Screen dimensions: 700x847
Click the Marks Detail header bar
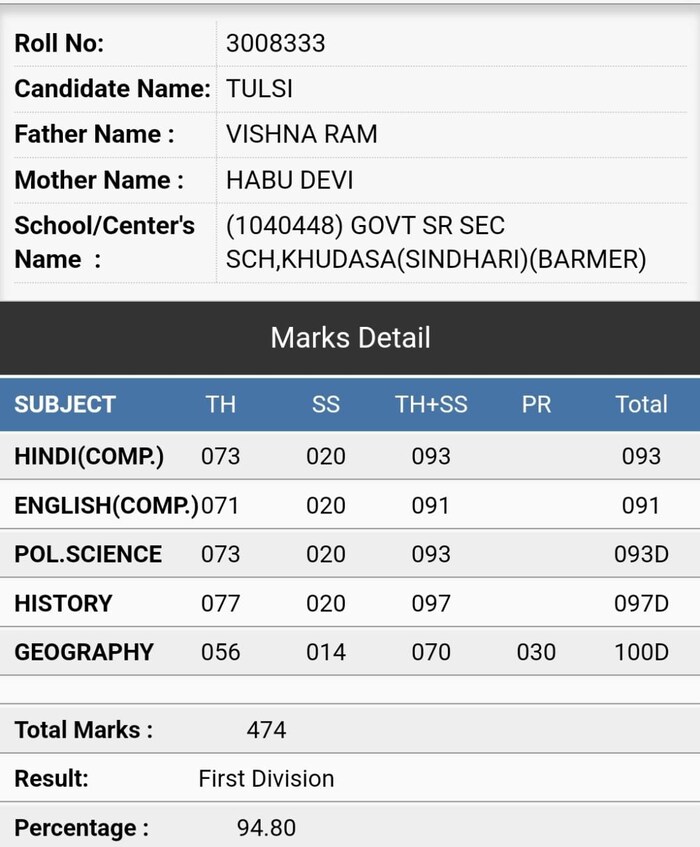pos(350,338)
